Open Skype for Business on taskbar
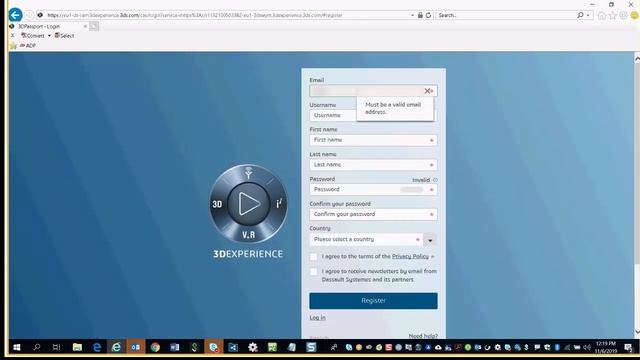 (x=213, y=347)
